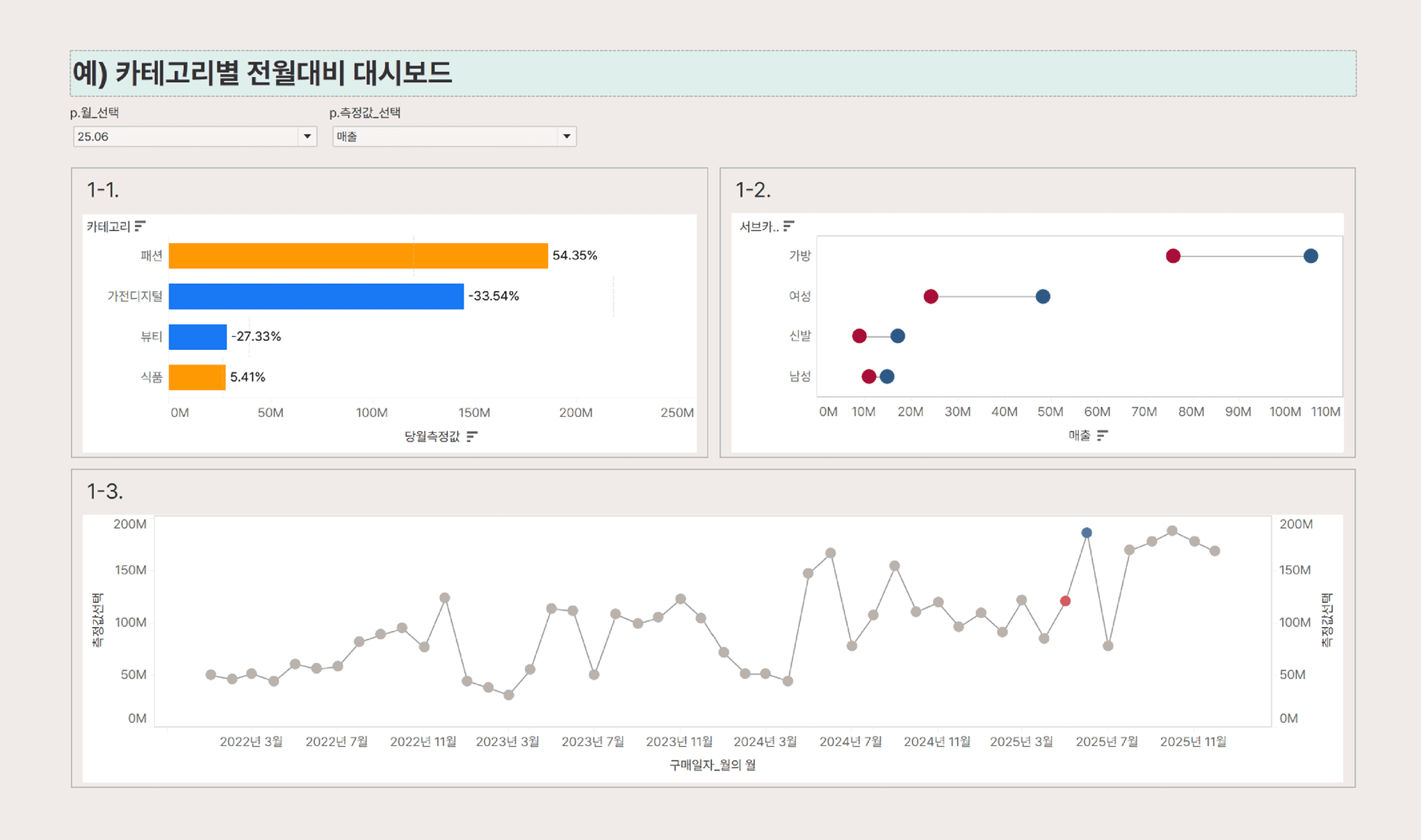1421x840 pixels.
Task: Click sort icon beside 매출 axis title
Action: click(1102, 435)
